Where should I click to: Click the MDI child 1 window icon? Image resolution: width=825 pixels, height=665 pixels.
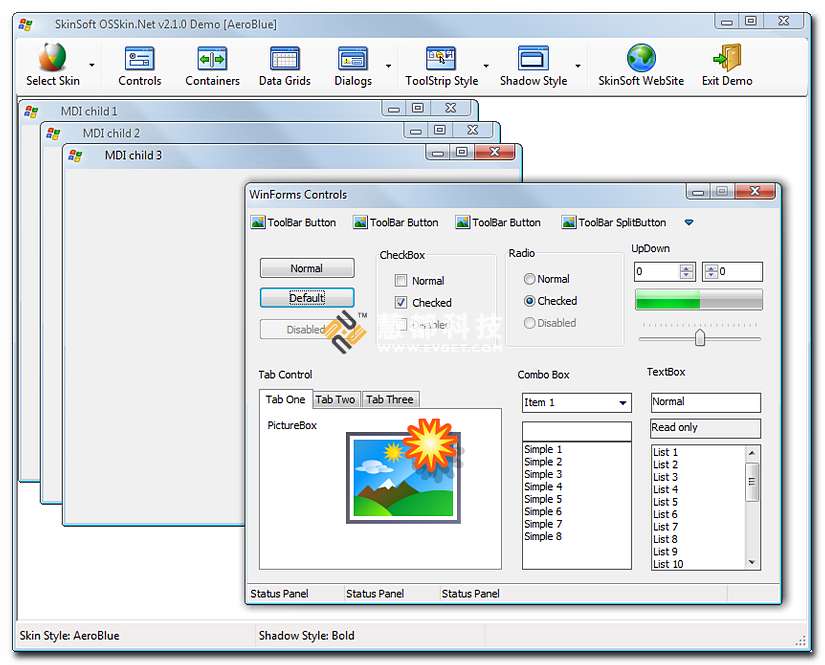[x=31, y=112]
